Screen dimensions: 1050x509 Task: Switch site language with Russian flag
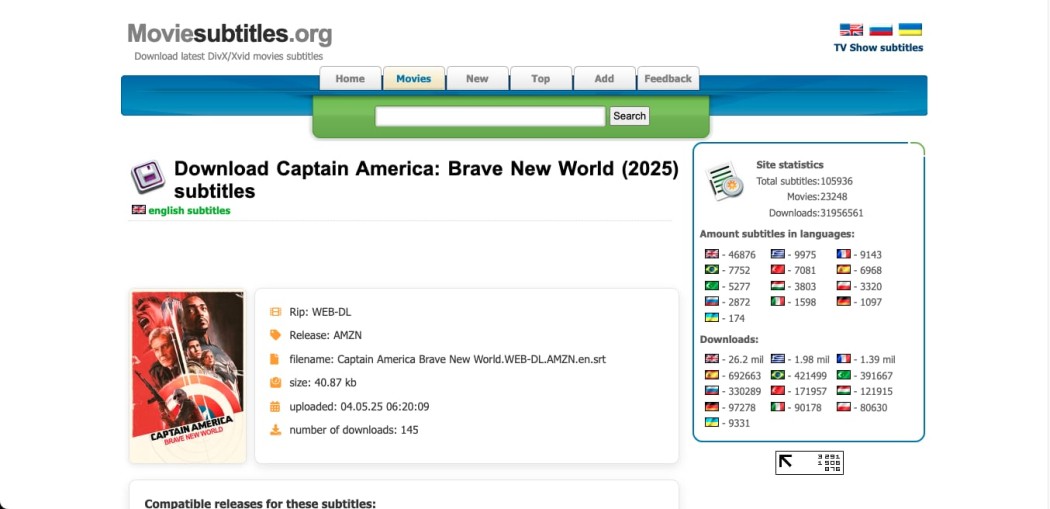pyautogui.click(x=881, y=29)
